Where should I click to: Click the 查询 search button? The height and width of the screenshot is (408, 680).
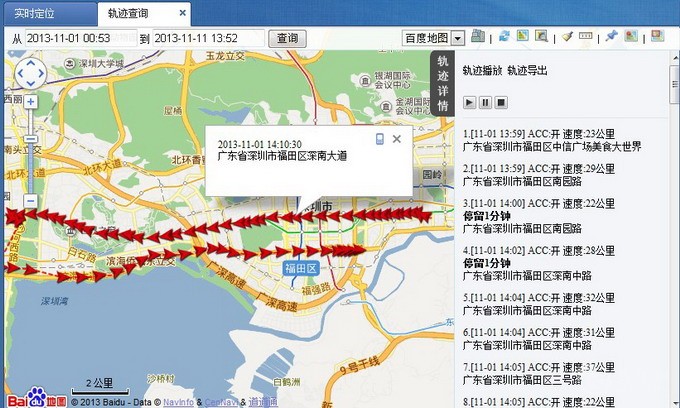[287, 38]
